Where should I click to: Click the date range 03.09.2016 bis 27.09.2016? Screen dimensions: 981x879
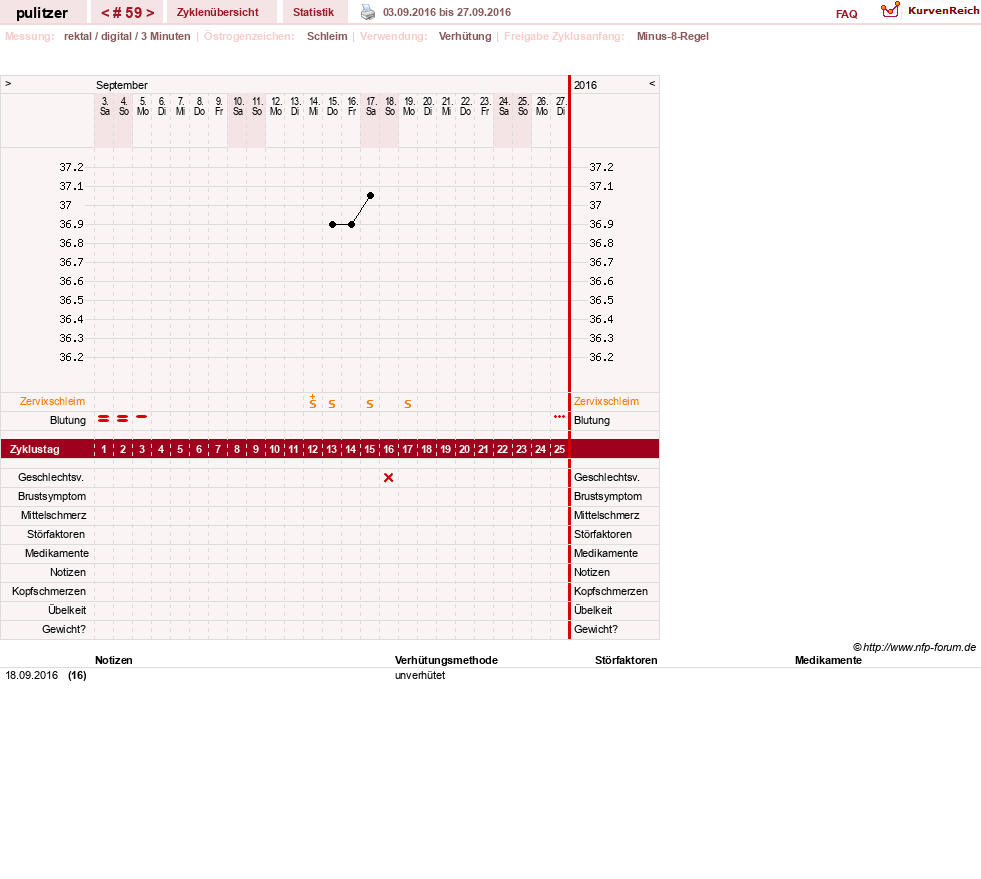click(x=447, y=13)
